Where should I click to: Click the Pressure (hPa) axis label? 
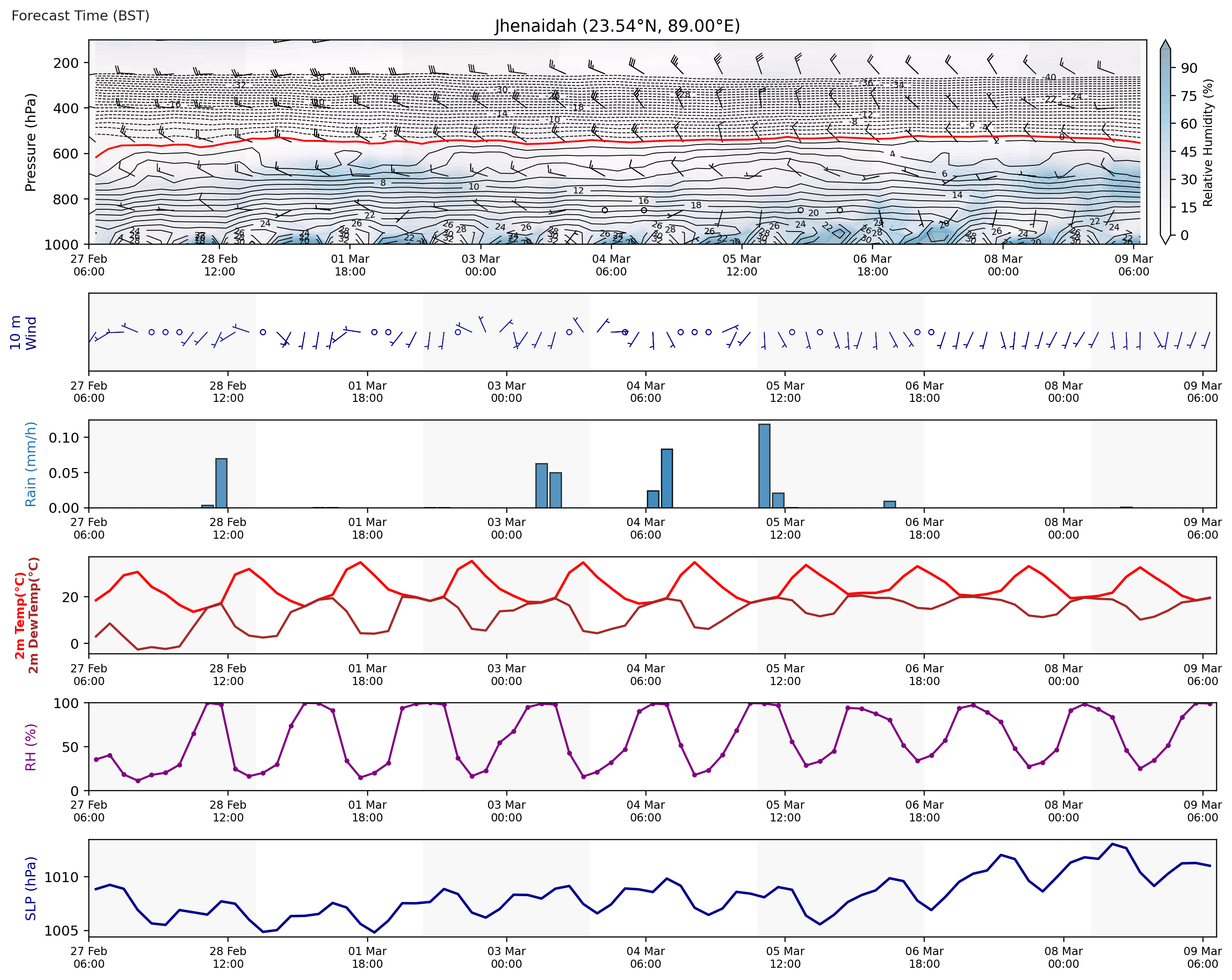tap(30, 142)
